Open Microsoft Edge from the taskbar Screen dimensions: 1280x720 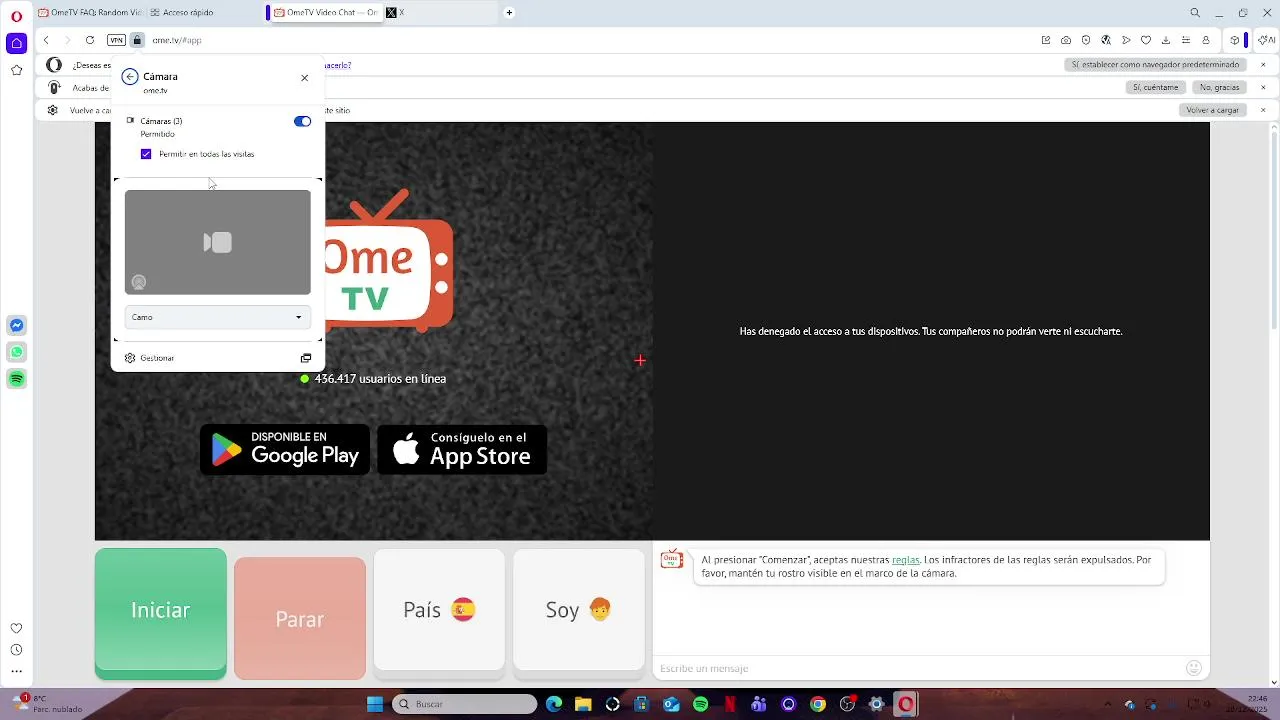pos(554,704)
